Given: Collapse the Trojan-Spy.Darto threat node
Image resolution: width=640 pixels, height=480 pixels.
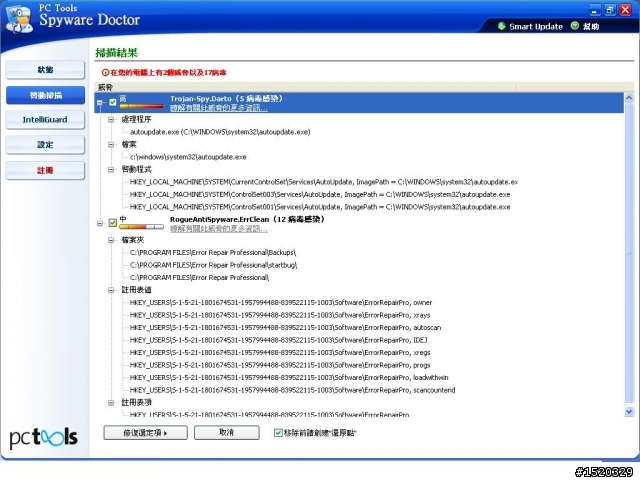Looking at the screenshot, I should 100,102.
